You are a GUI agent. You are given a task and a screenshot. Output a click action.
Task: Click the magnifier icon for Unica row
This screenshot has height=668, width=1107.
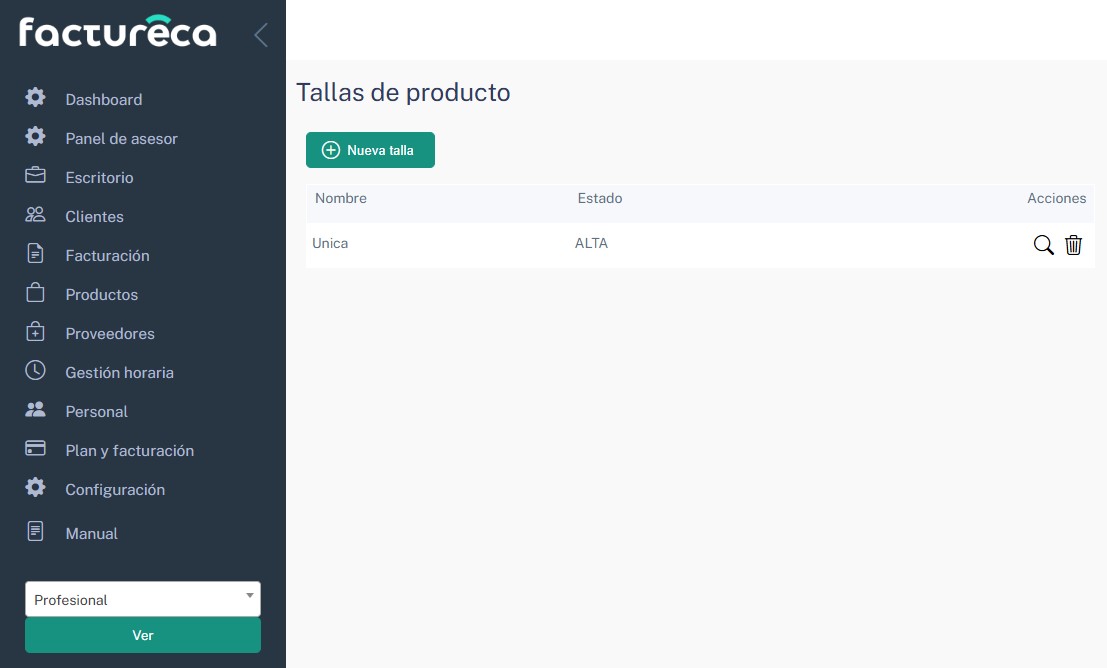1043,245
